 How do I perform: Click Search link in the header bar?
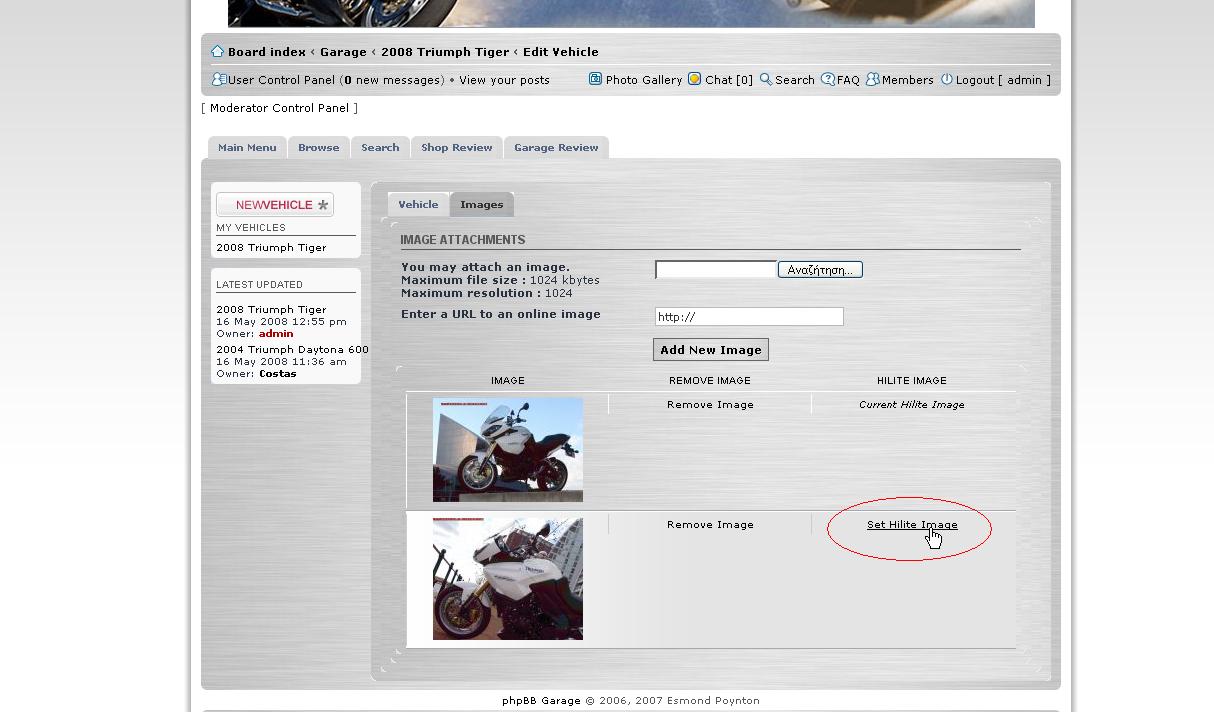(795, 80)
